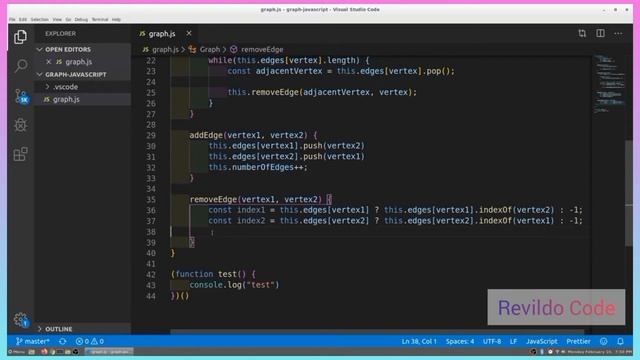Synchronize changes icon in status bar
The image size is (640, 360).
pos(62,341)
